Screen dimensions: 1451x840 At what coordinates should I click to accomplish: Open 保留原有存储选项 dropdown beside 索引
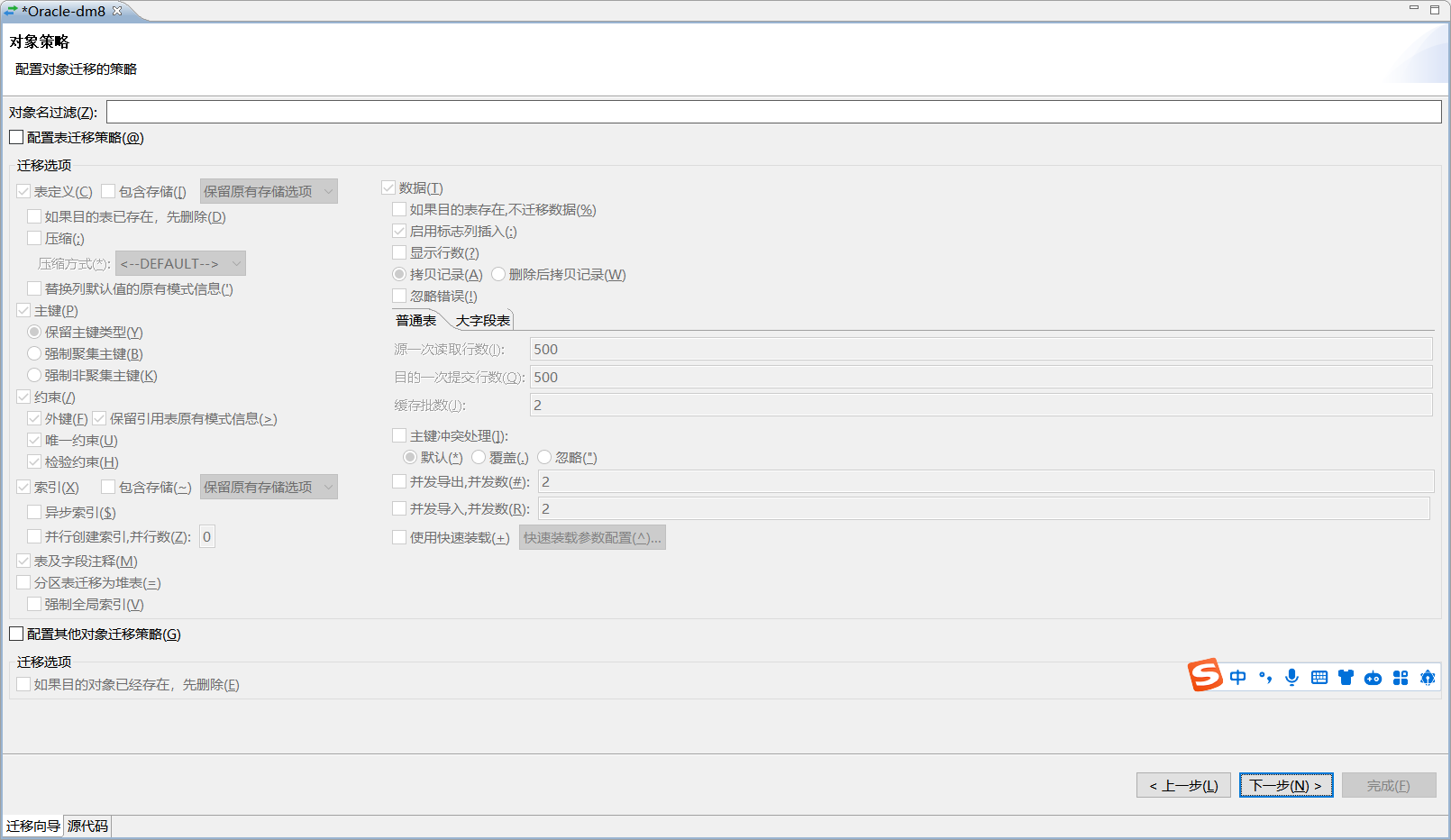269,487
